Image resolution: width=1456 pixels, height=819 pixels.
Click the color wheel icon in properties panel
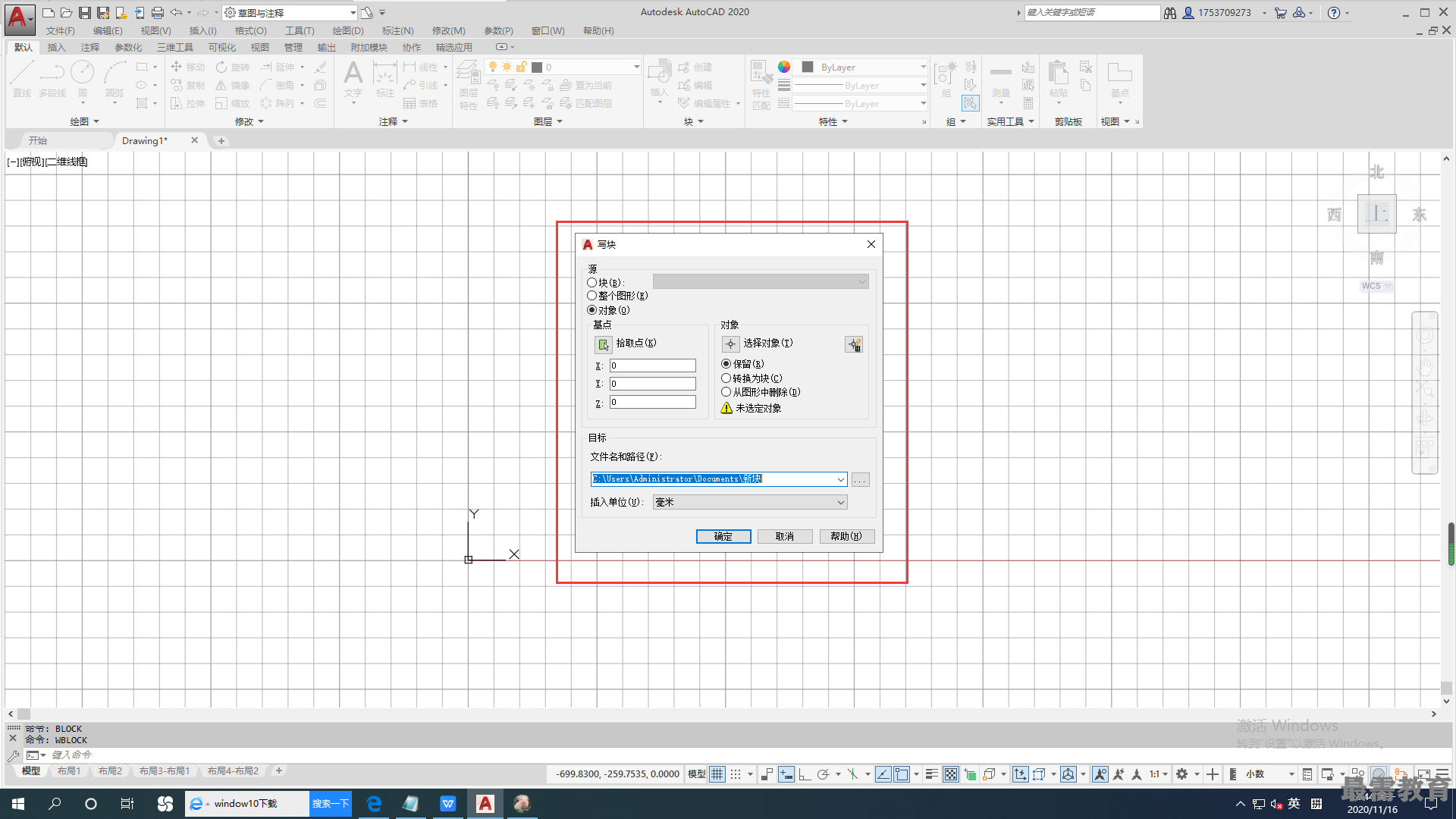point(784,67)
